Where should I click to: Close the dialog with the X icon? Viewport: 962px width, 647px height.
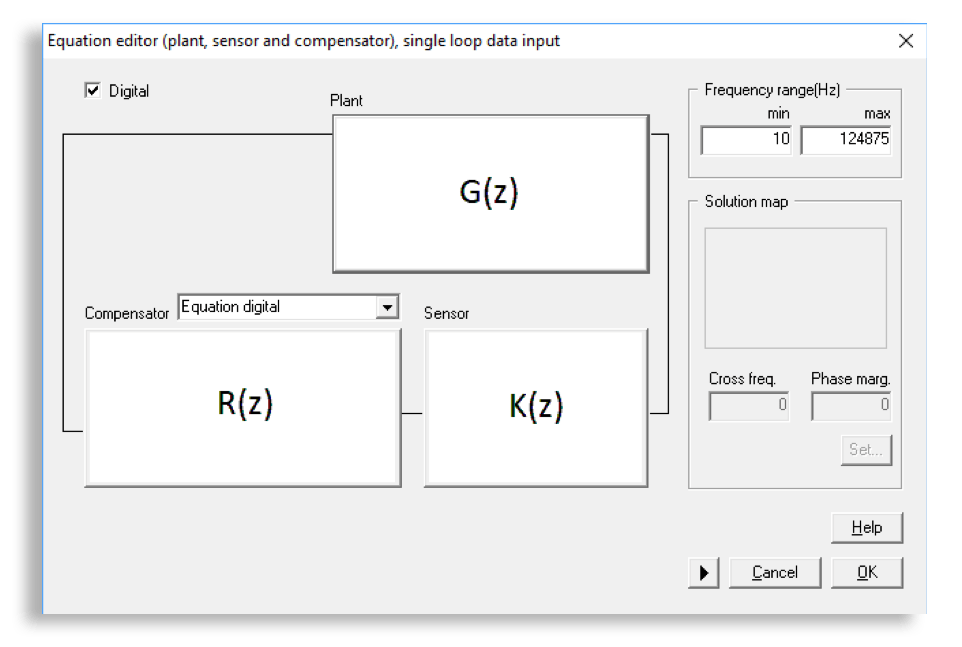(906, 41)
